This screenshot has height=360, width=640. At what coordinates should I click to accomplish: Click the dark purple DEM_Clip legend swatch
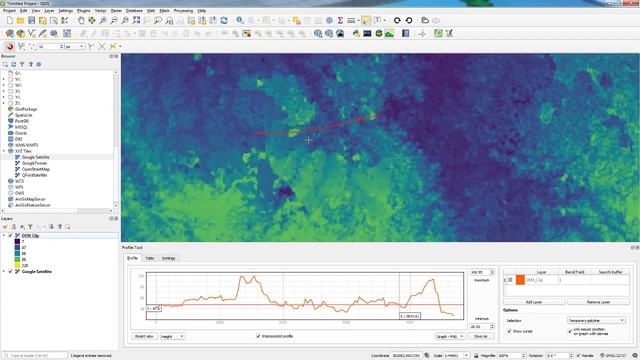(17, 242)
